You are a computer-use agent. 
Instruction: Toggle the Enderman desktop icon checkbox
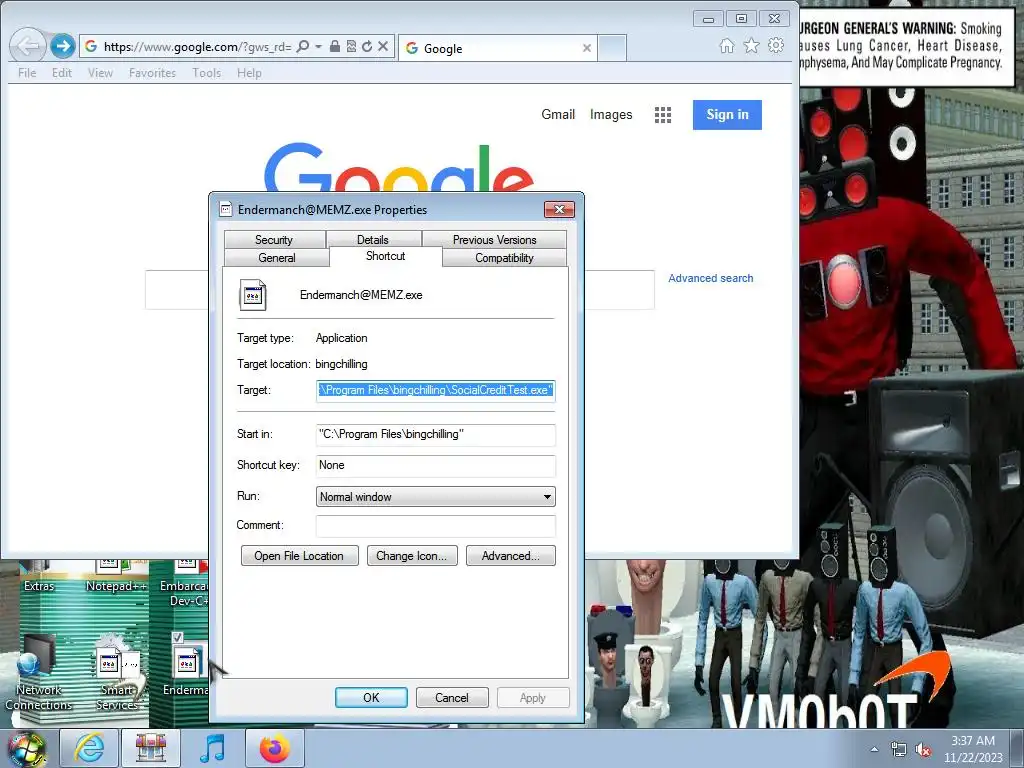(x=177, y=637)
